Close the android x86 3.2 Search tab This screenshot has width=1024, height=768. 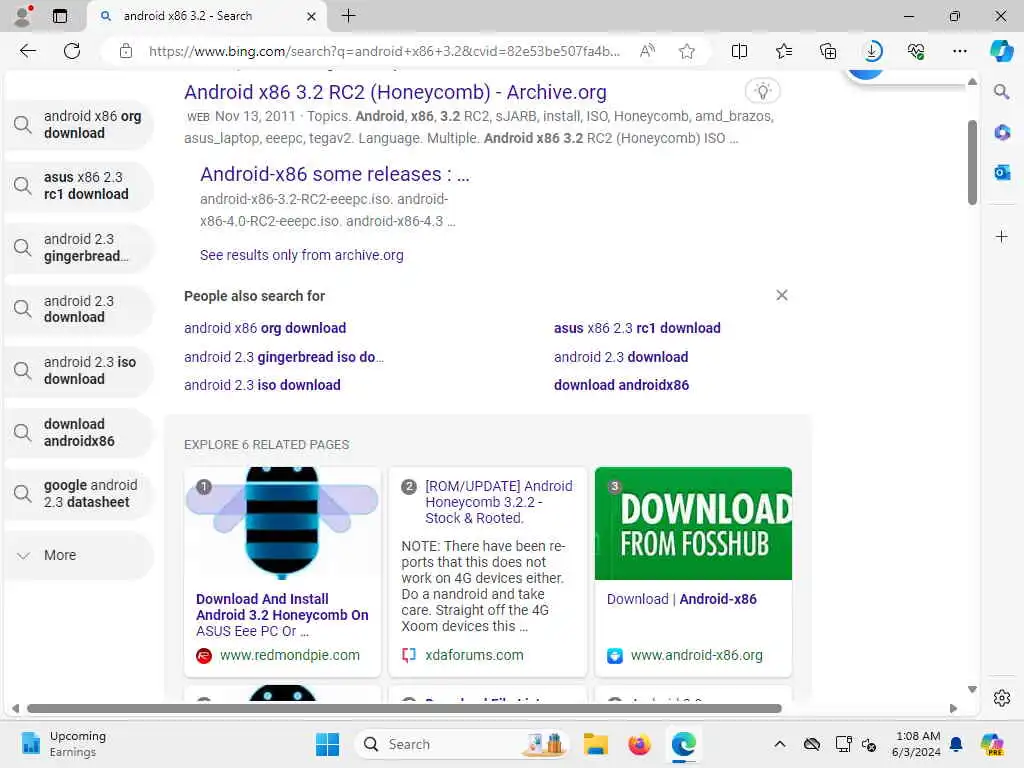[x=312, y=16]
